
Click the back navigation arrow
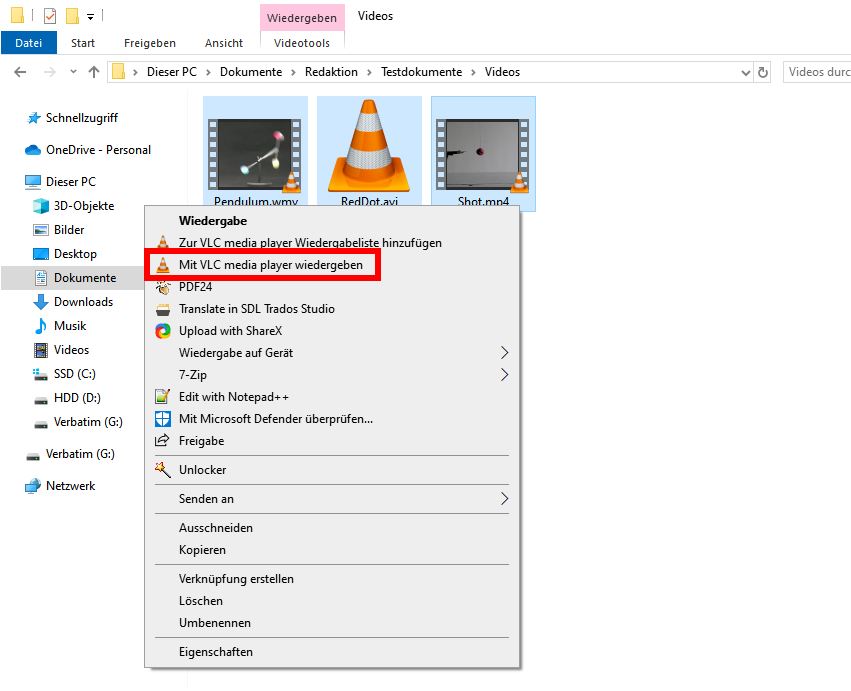coord(21,72)
